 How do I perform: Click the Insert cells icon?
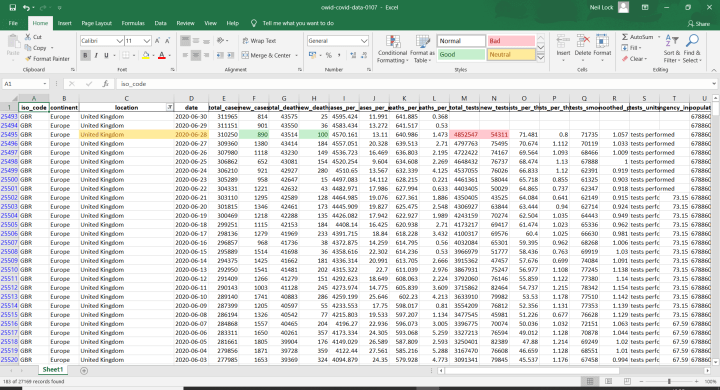[563, 42]
